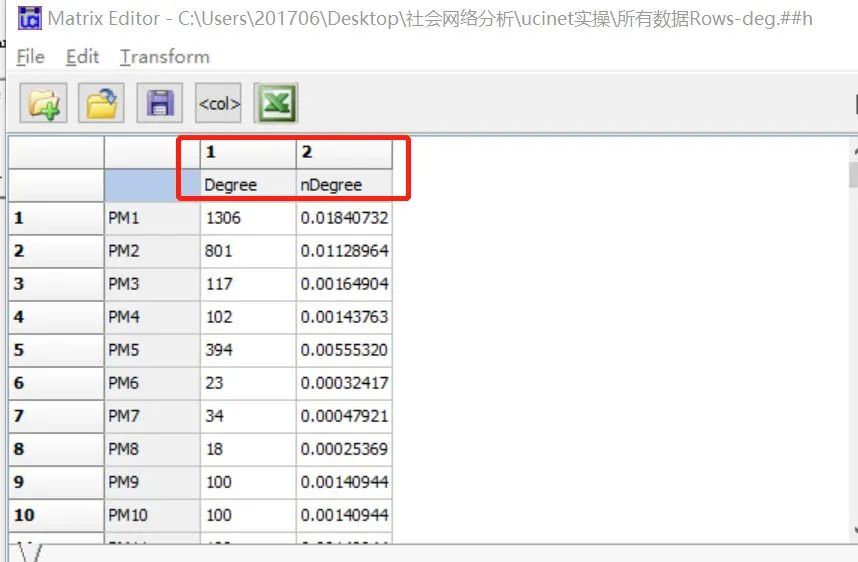Click nDegree cell 0.00555320
The image size is (858, 562).
pos(344,350)
